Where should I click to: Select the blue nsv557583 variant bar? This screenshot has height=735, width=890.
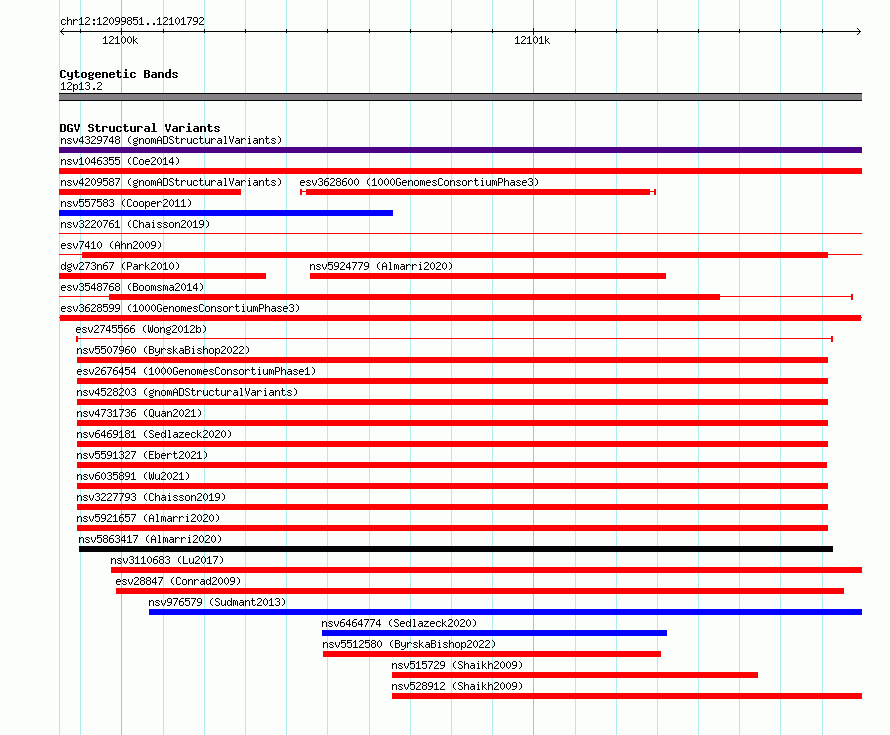[x=226, y=213]
